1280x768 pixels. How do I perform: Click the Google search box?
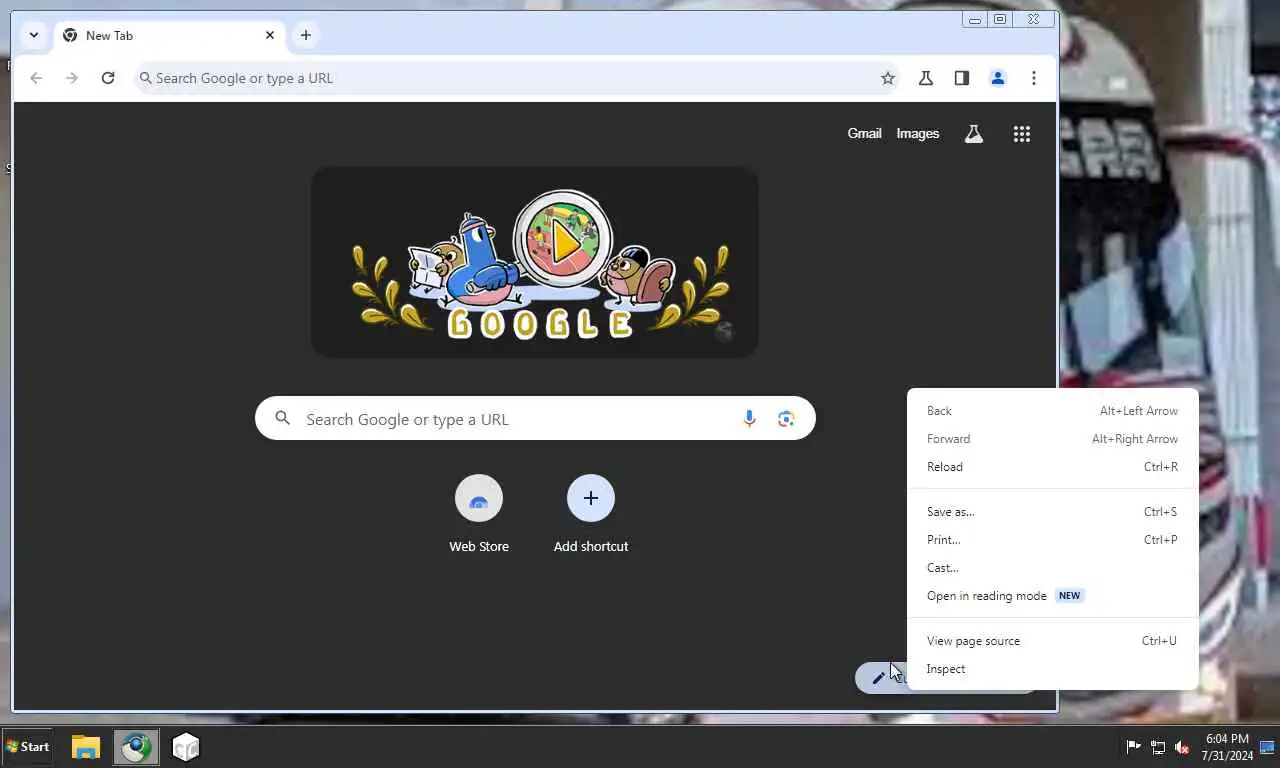click(x=535, y=419)
